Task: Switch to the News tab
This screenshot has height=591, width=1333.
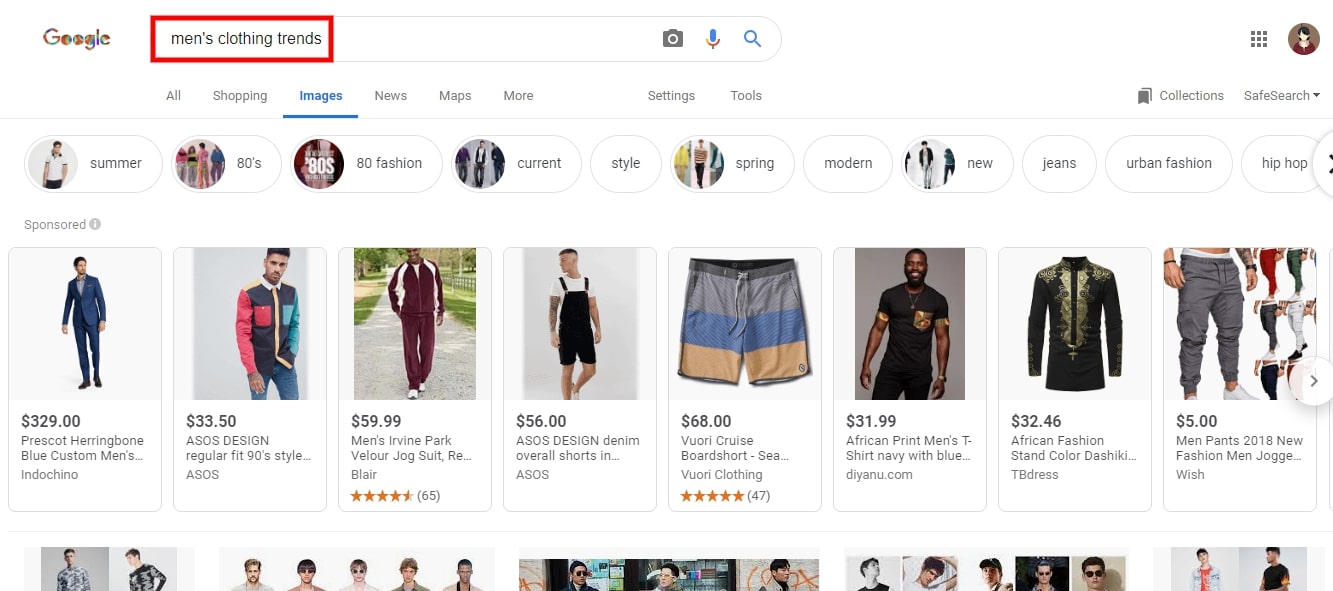Action: (x=390, y=96)
